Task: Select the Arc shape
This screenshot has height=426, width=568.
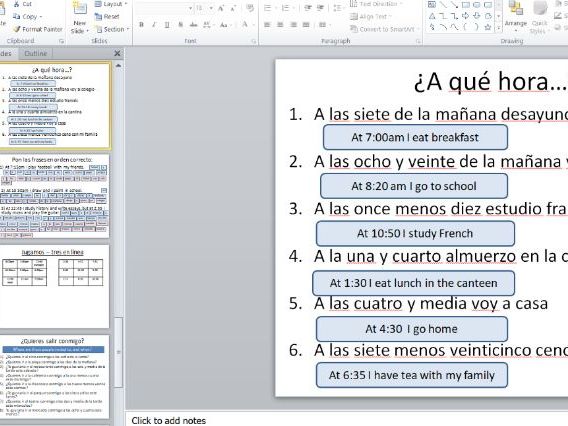Action: [x=443, y=27]
